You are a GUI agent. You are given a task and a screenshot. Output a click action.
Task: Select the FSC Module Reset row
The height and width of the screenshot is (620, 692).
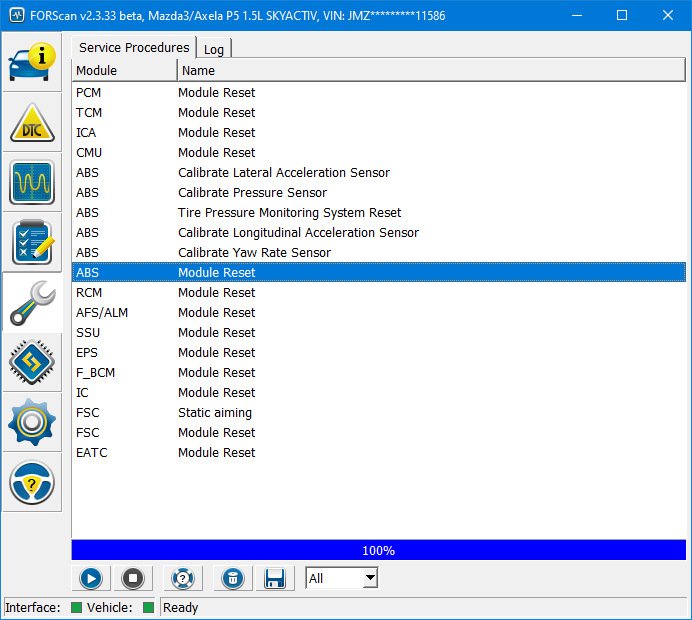click(379, 432)
